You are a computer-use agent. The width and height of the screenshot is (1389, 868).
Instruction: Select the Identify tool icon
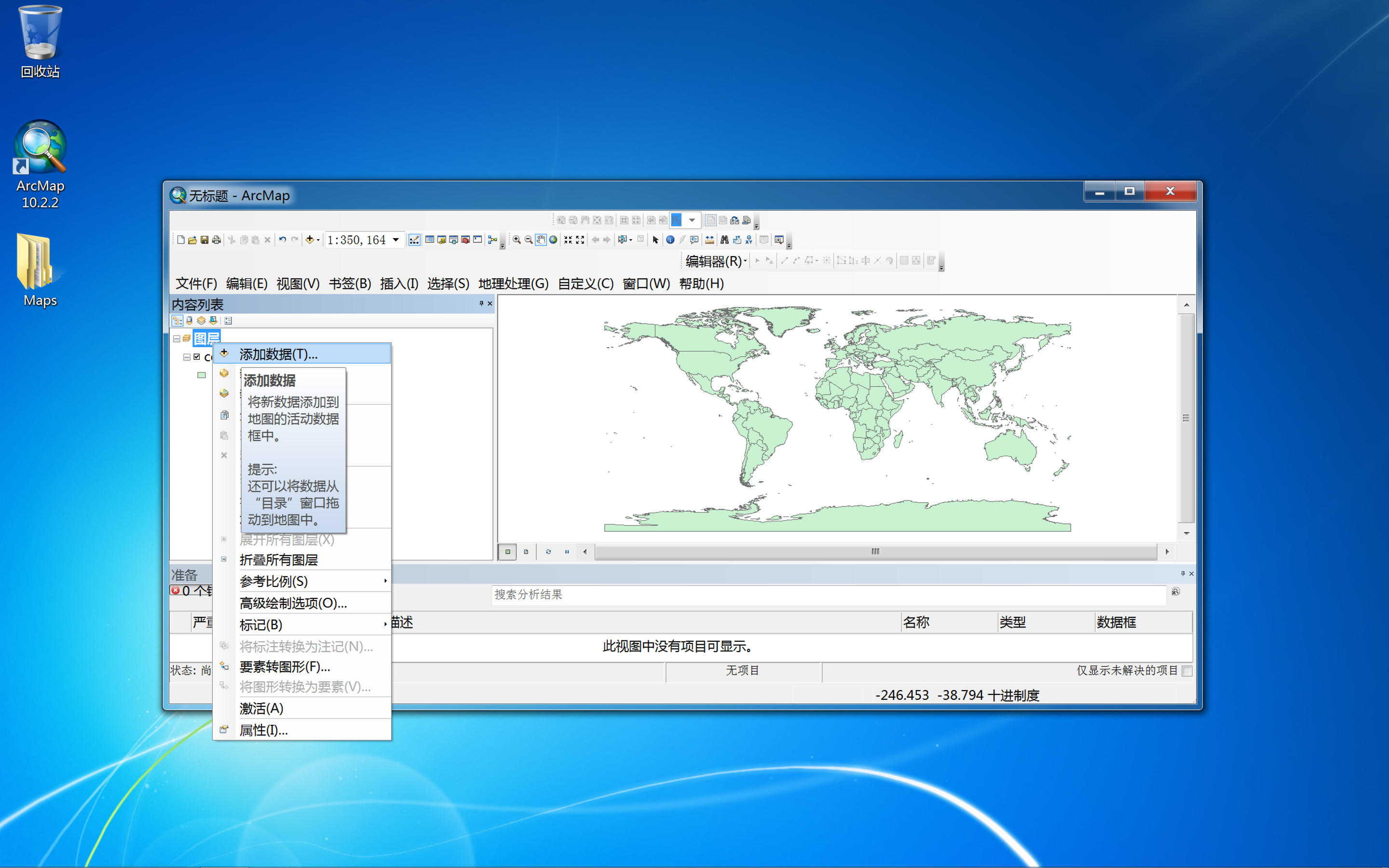(670, 240)
